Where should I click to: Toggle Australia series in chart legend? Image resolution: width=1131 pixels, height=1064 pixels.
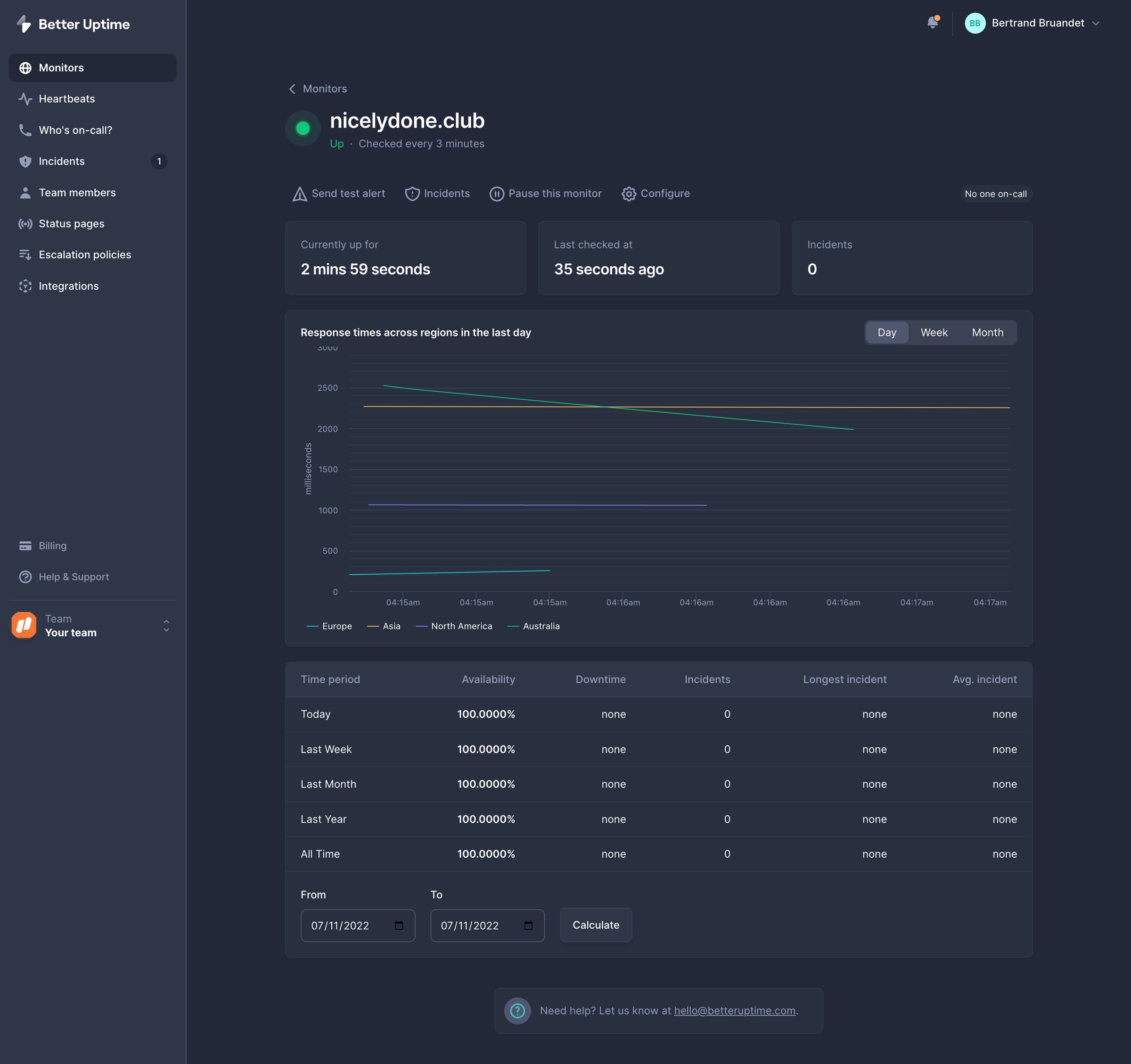coord(533,626)
